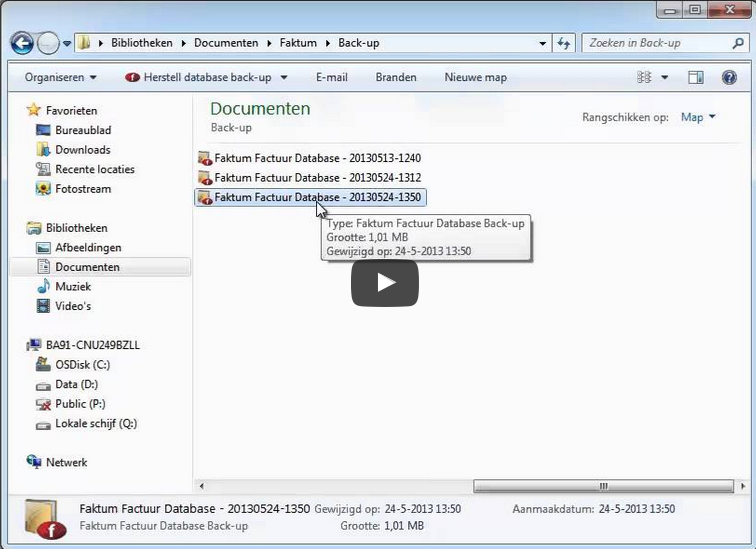This screenshot has height=549, width=756.
Task: Select Bibliotheken in the address path
Action: tap(142, 43)
